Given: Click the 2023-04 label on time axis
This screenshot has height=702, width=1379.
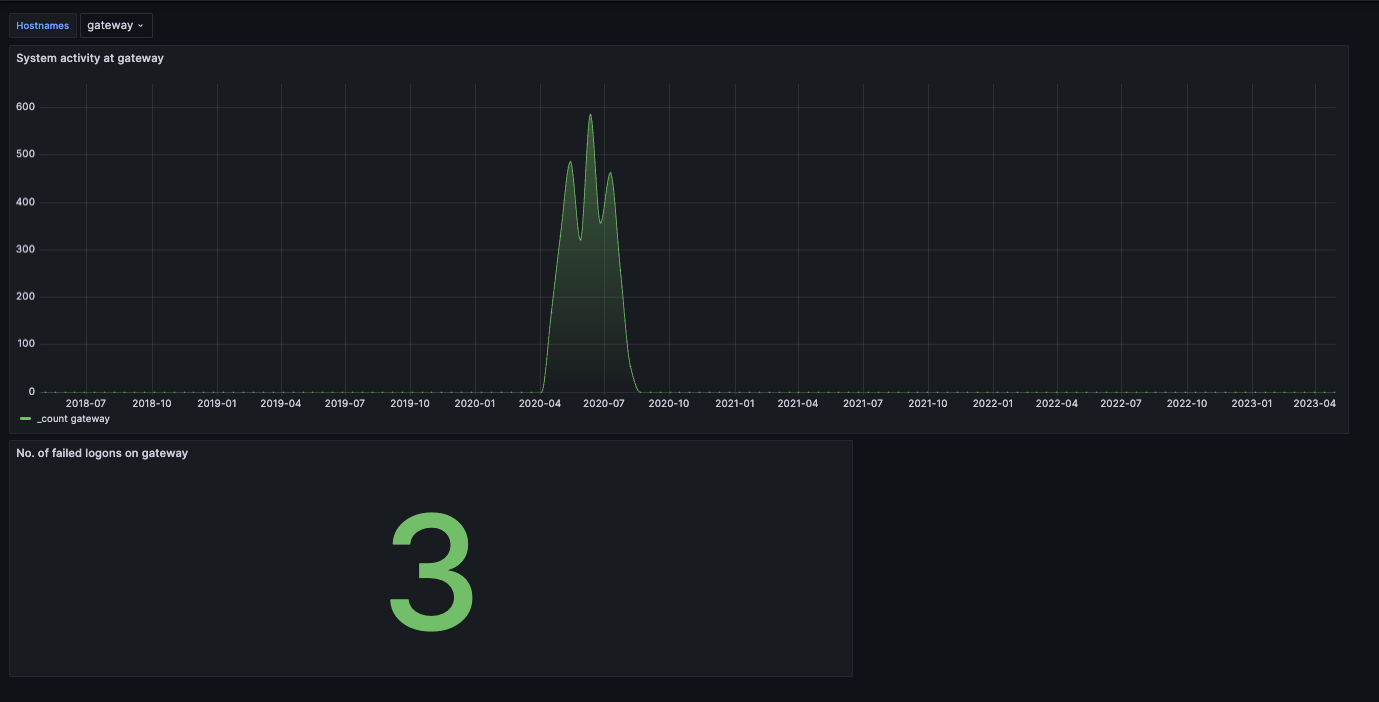Looking at the screenshot, I should pyautogui.click(x=1316, y=403).
